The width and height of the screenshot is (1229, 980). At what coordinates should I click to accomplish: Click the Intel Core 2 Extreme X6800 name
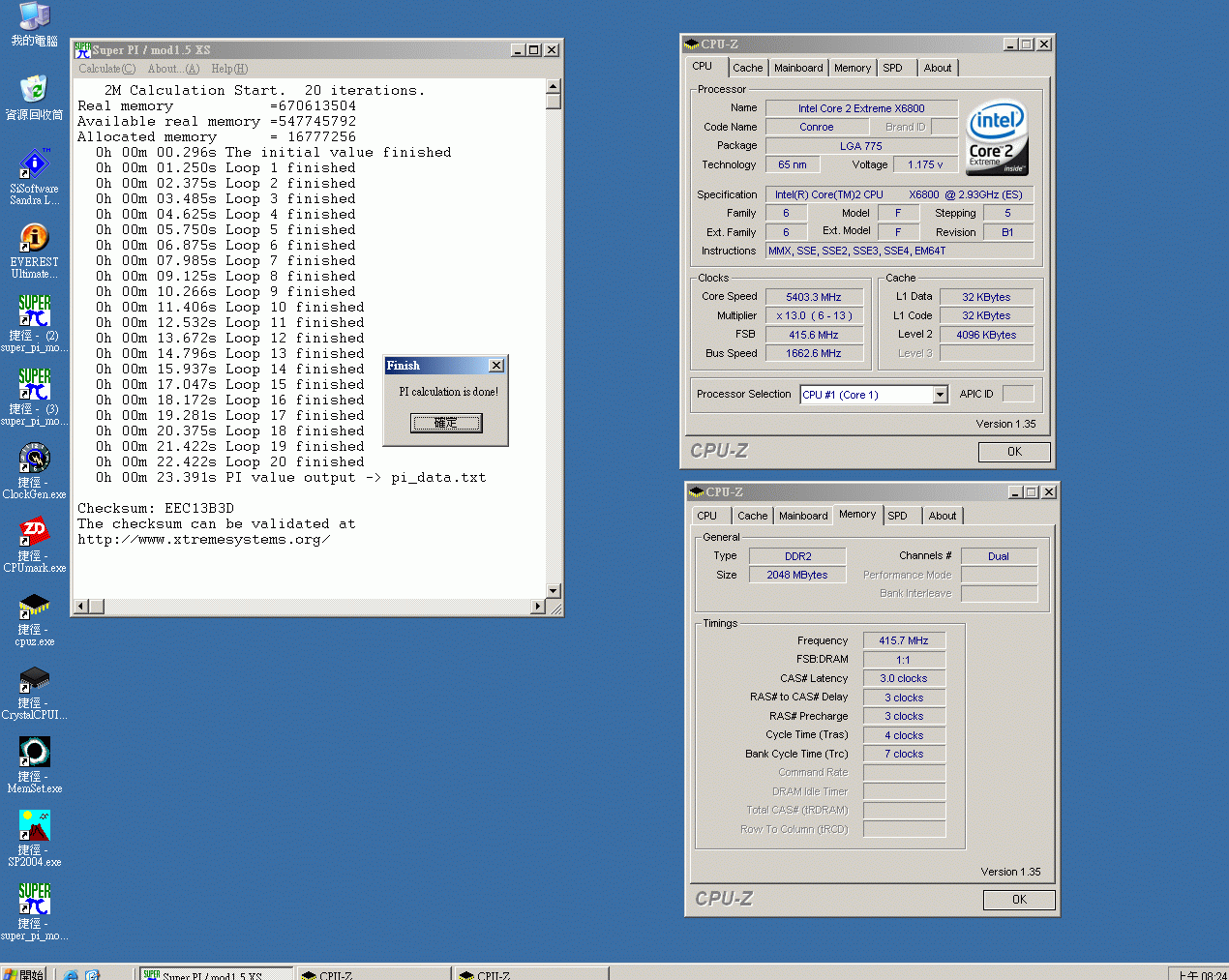tap(861, 108)
